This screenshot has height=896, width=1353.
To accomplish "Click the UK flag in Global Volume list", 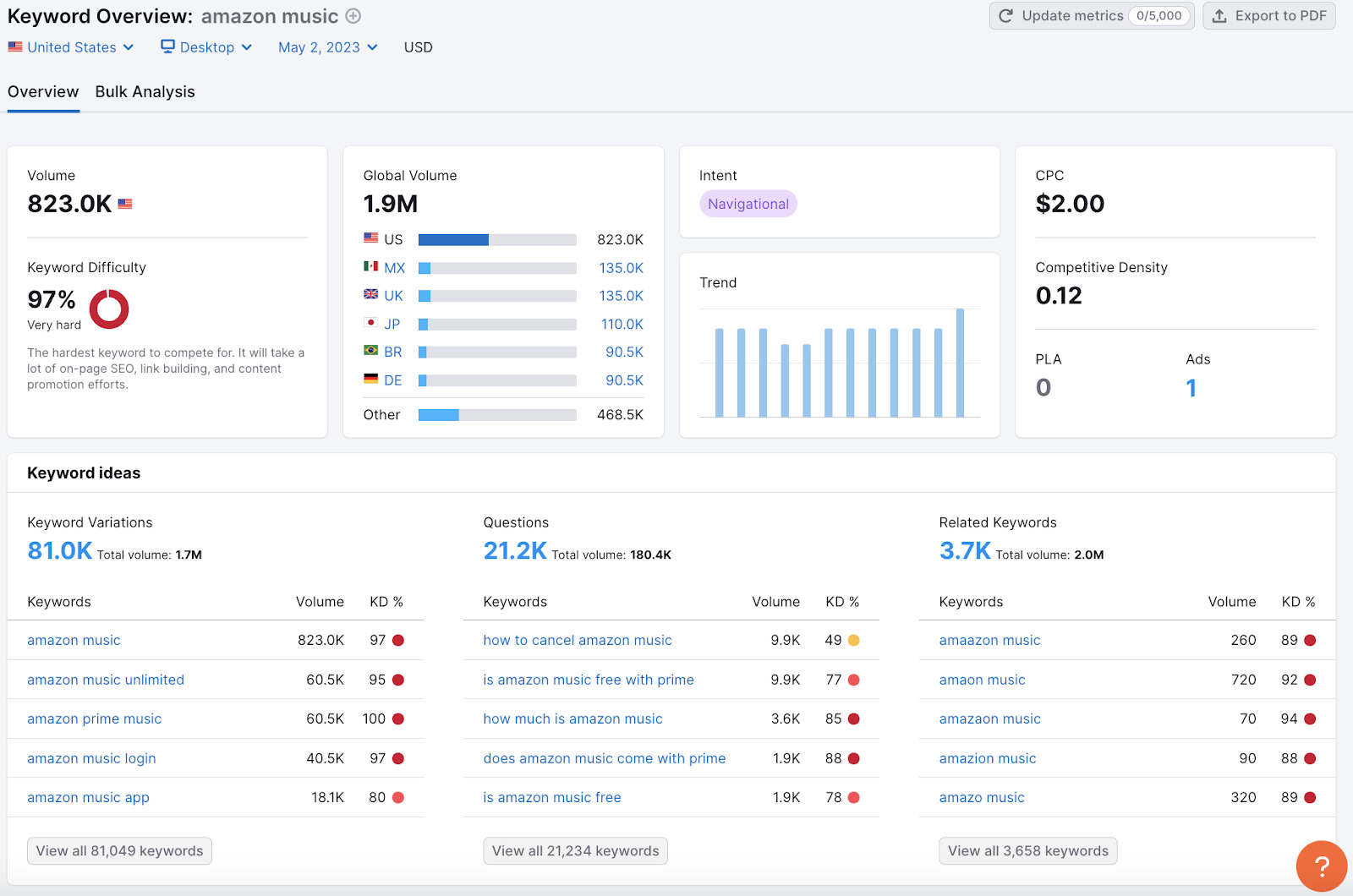I will (370, 295).
